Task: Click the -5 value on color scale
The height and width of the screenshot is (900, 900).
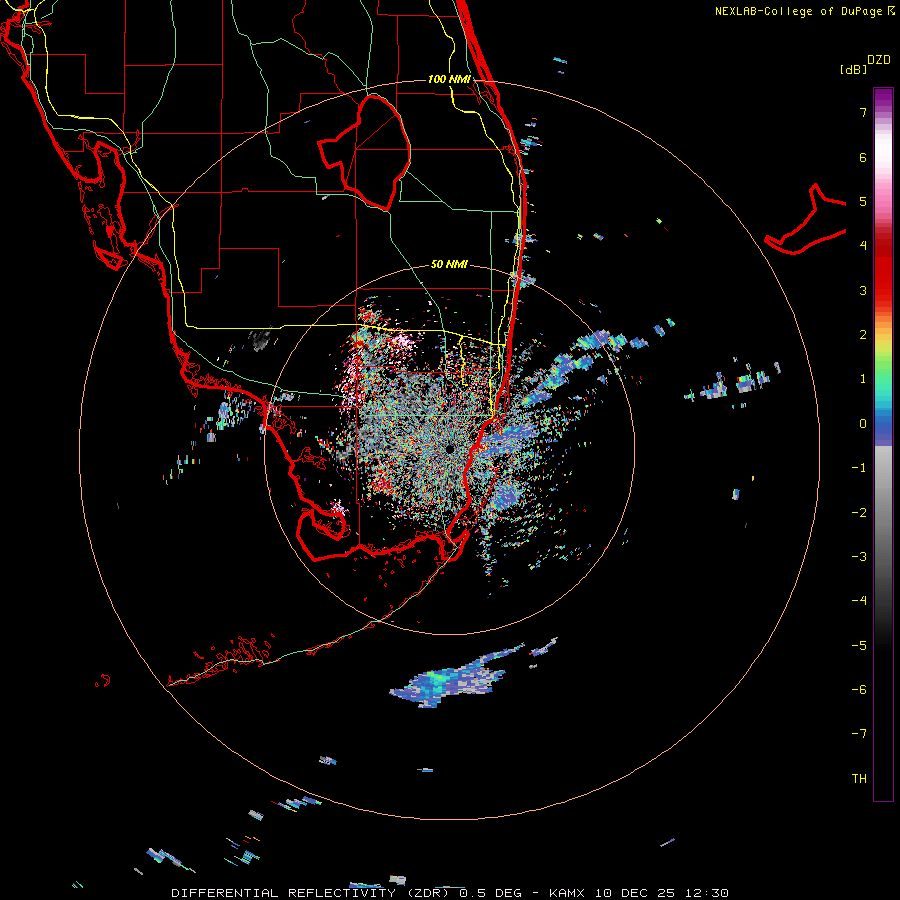Action: point(859,646)
